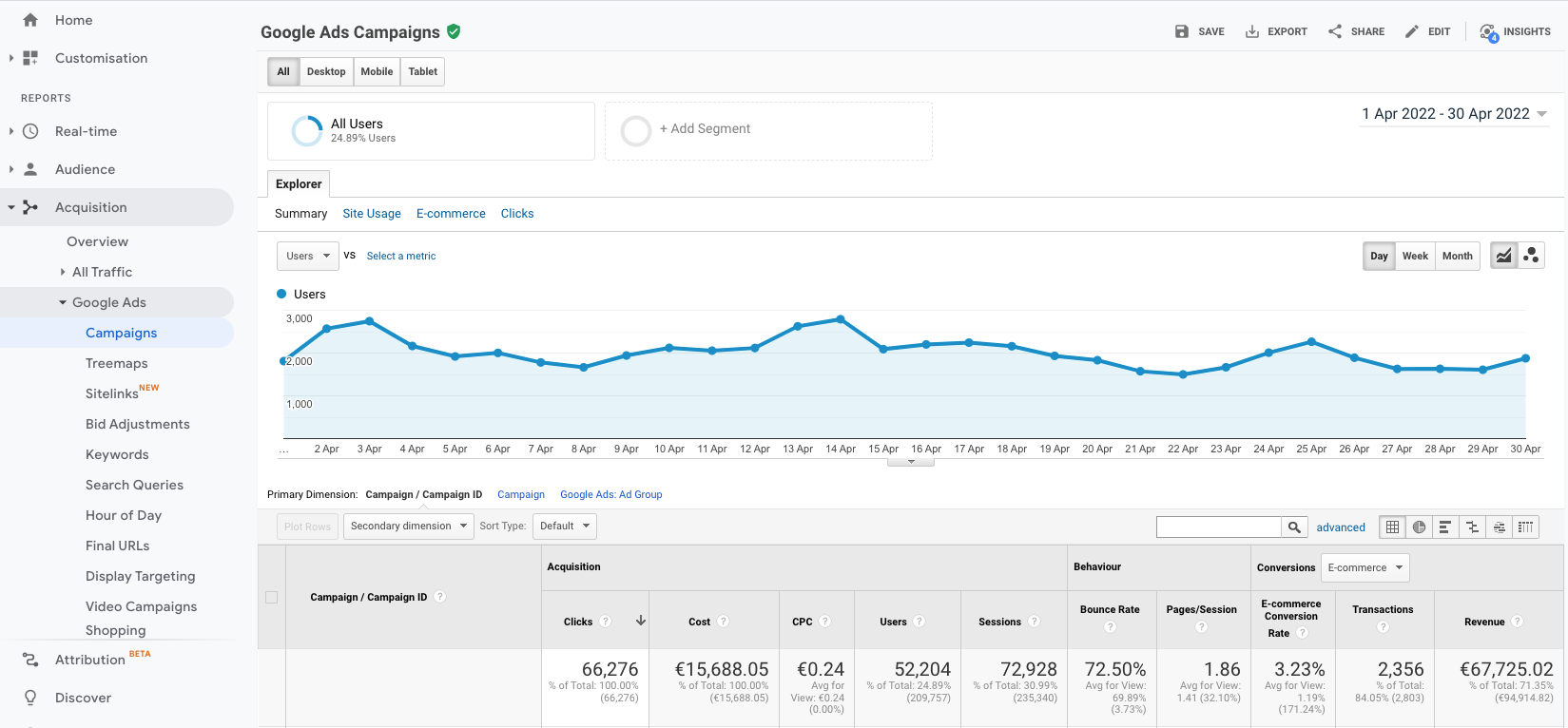Select the Pivot table view icon
The image size is (1568, 728).
point(1525,527)
